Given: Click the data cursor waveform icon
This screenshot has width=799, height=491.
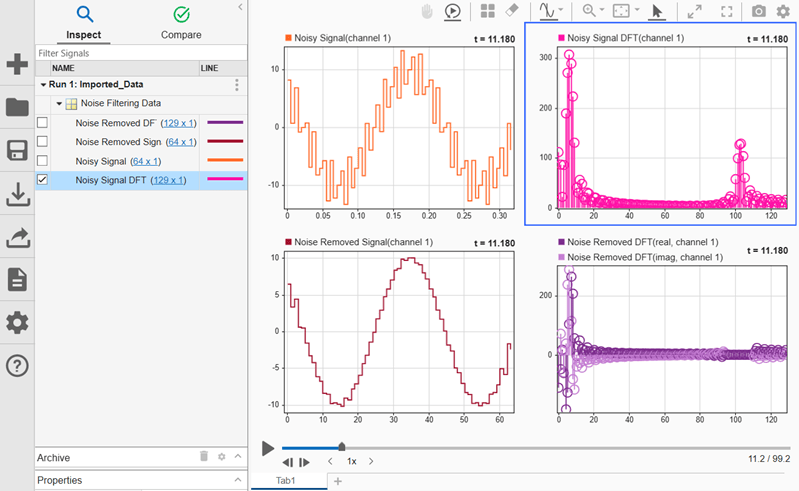Looking at the screenshot, I should pyautogui.click(x=547, y=11).
